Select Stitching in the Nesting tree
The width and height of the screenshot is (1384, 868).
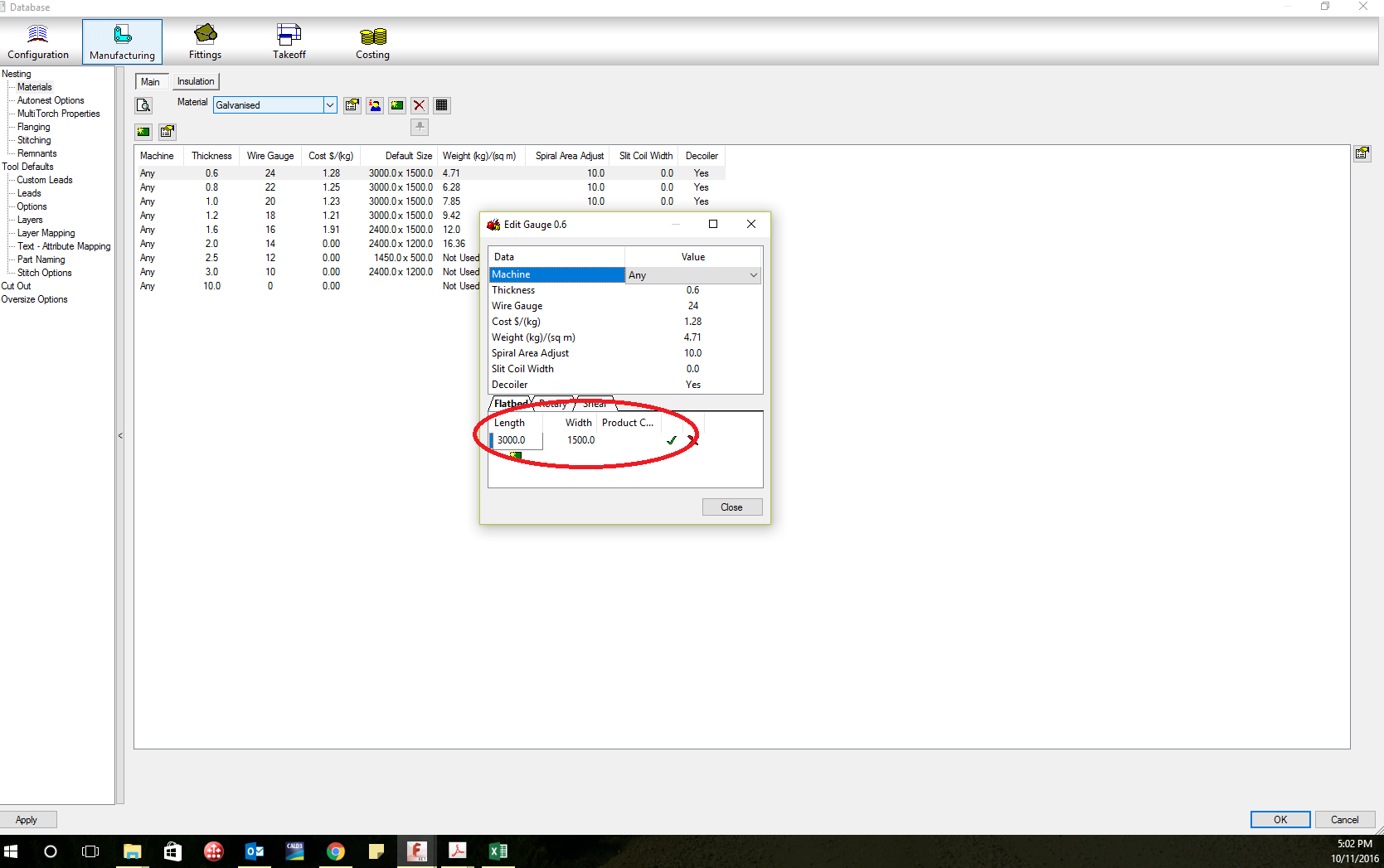(x=33, y=140)
